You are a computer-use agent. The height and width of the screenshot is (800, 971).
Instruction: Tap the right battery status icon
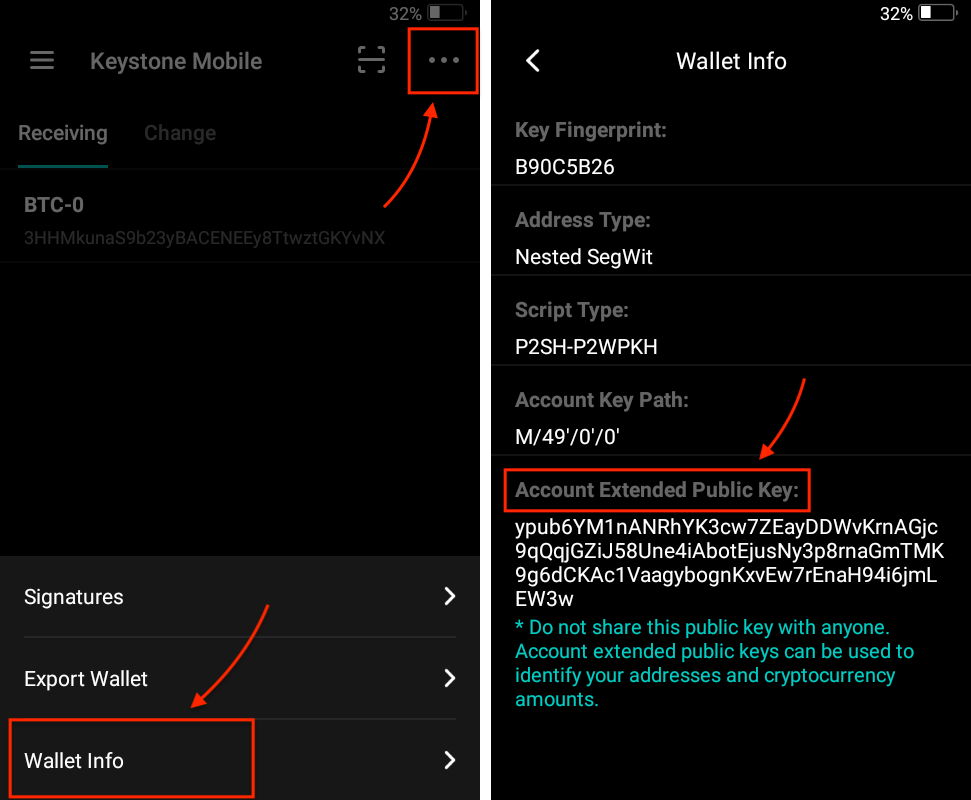coord(937,14)
